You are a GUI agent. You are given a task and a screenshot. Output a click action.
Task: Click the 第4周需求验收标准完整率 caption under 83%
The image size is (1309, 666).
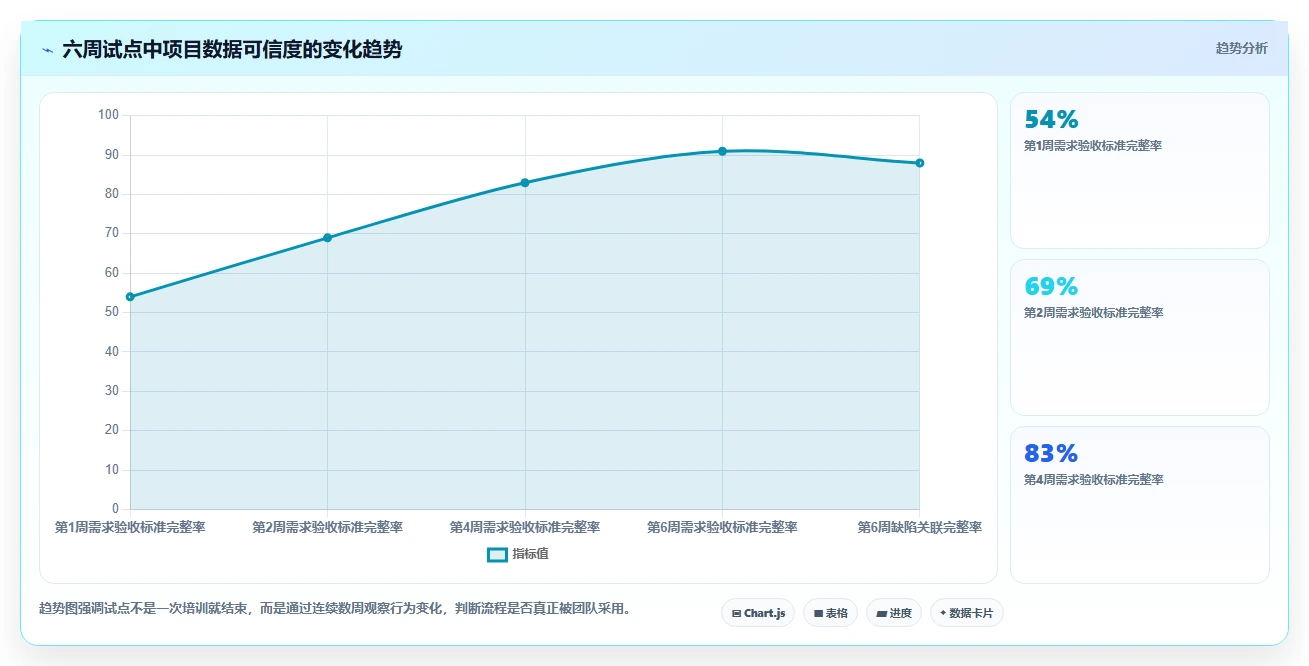1094,480
